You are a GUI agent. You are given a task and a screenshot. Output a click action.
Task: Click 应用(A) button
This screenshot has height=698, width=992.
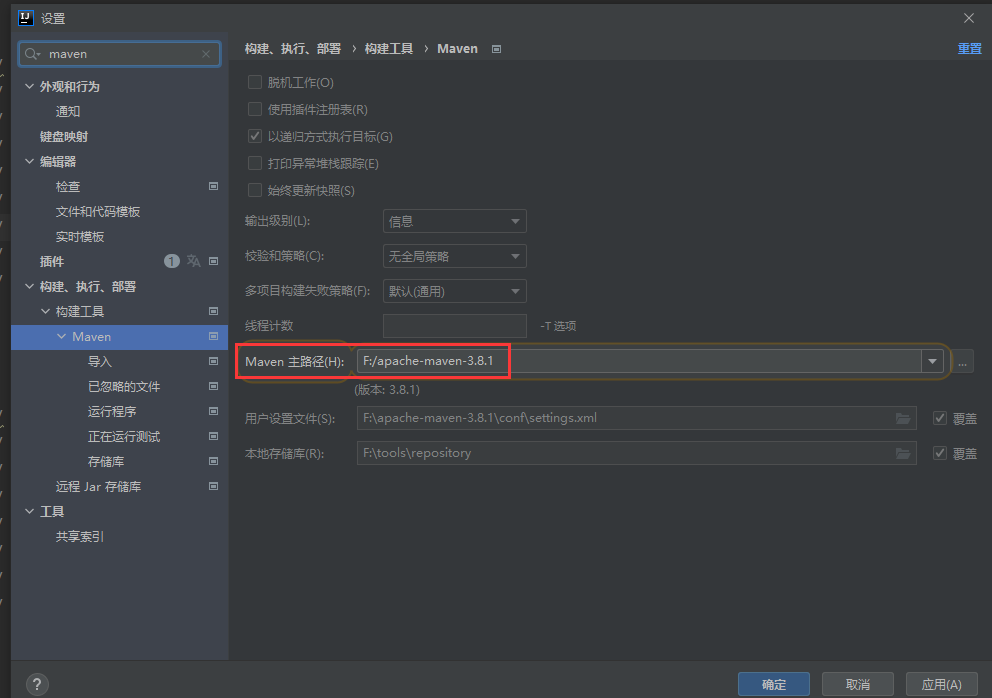click(941, 684)
